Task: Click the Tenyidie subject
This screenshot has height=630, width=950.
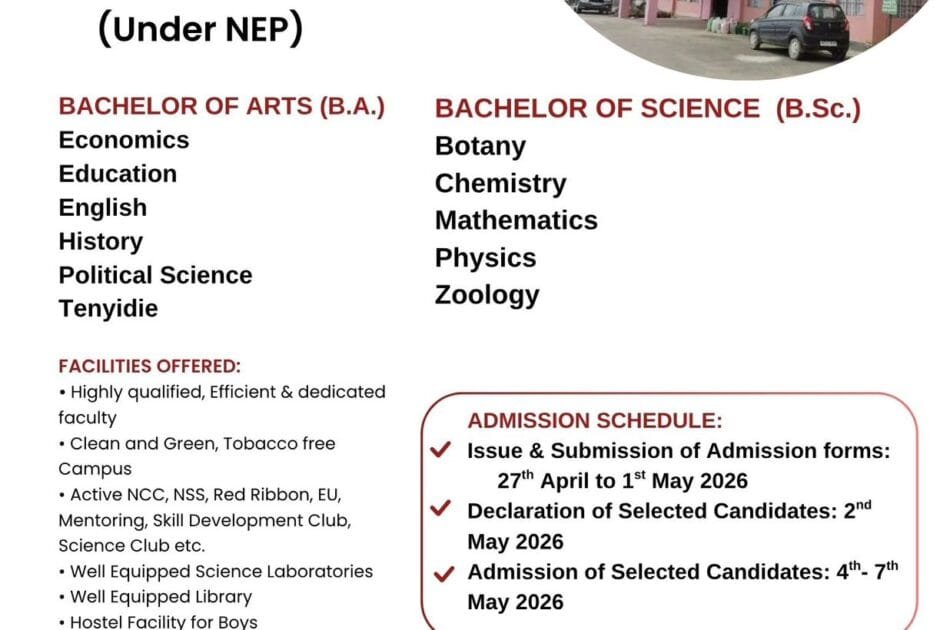Action: 108,309
